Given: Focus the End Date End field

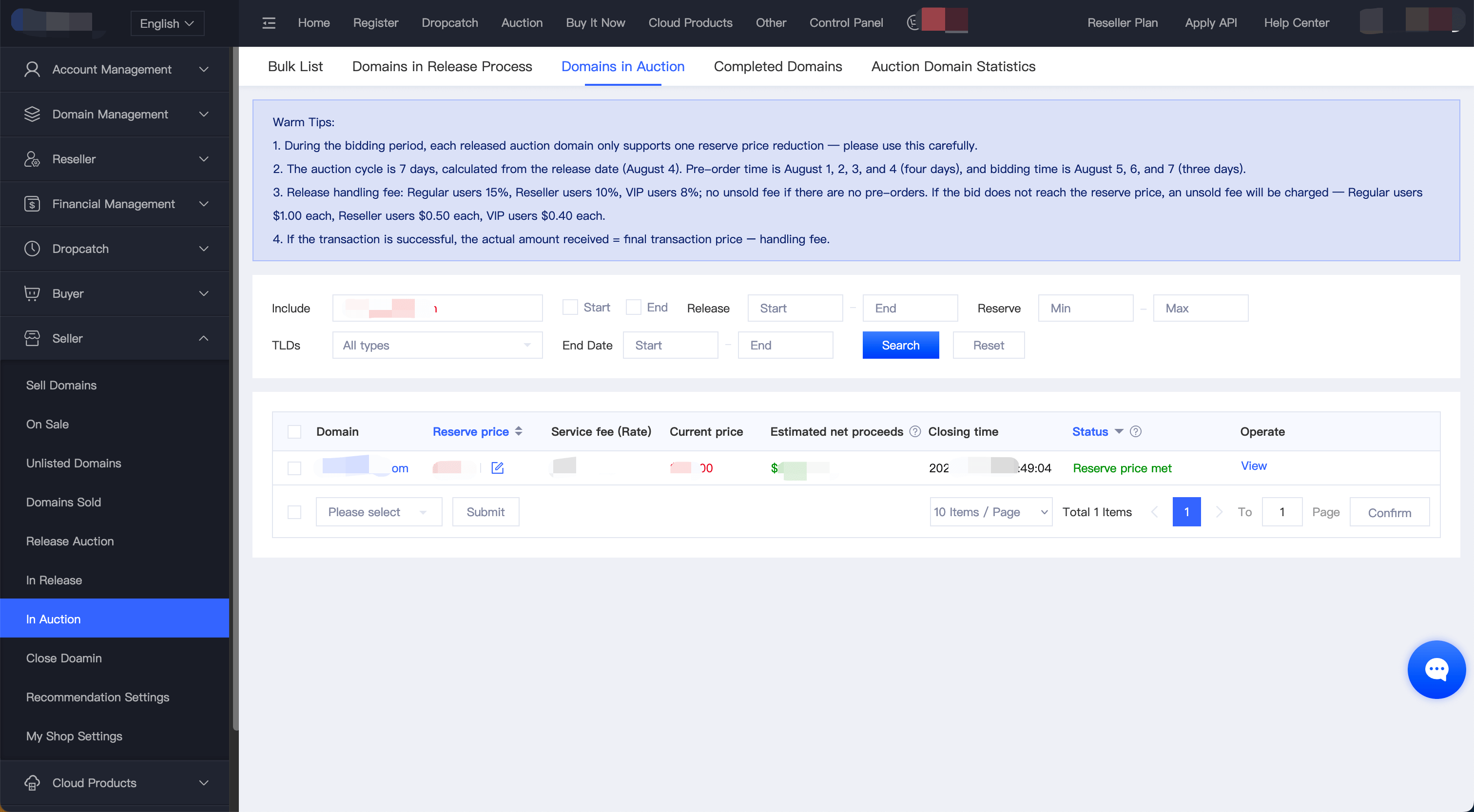Looking at the screenshot, I should point(785,345).
